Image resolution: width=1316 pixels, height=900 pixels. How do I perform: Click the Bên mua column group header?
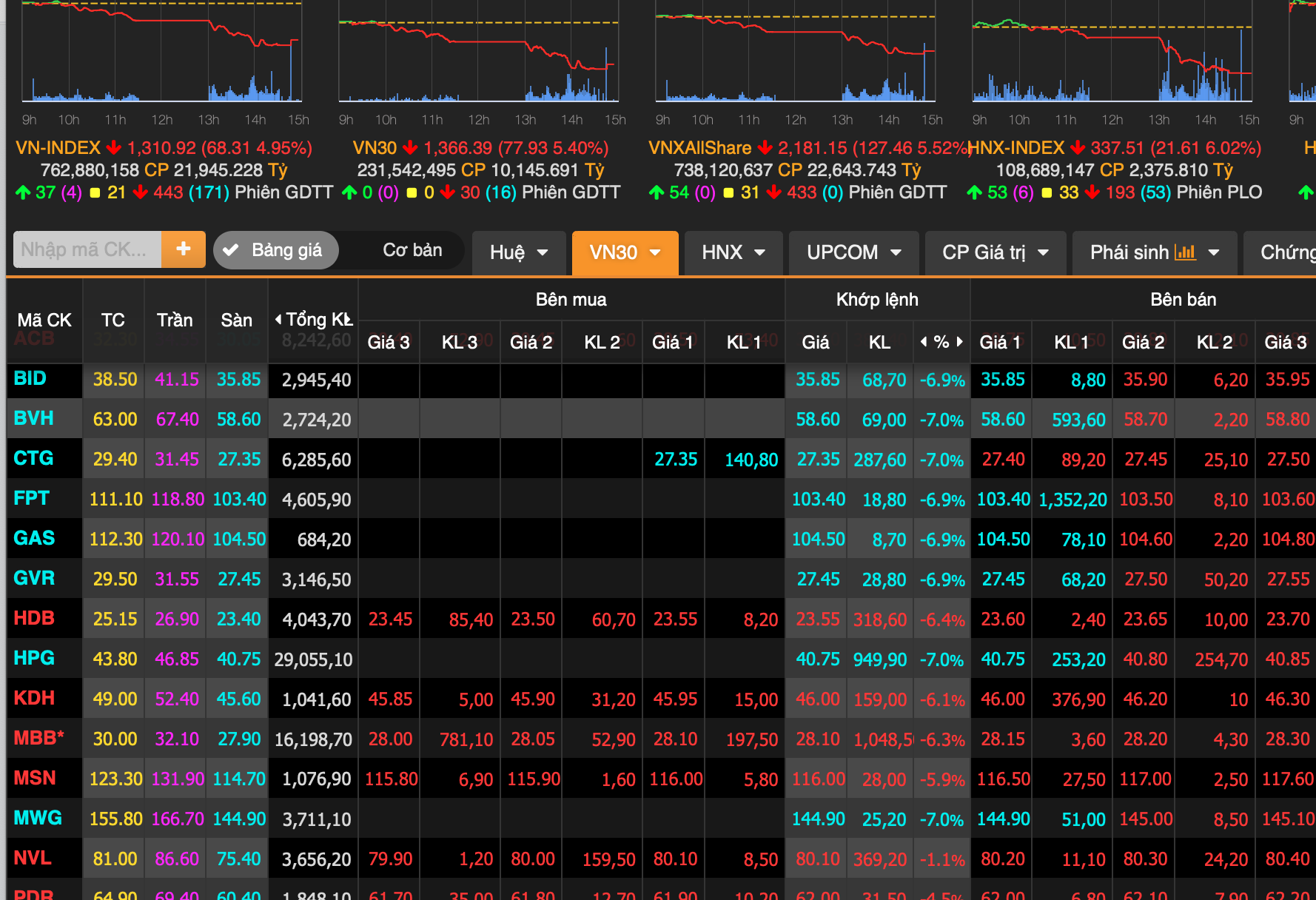[571, 300]
